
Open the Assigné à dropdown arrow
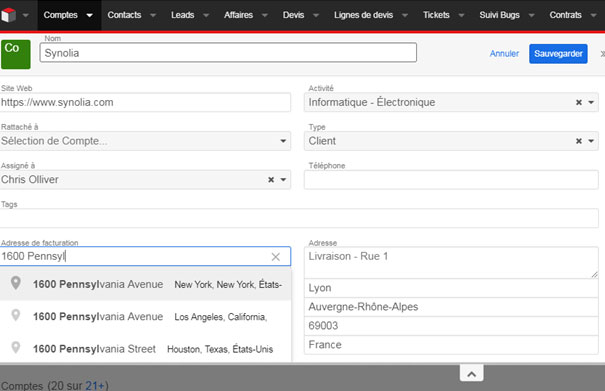(283, 179)
